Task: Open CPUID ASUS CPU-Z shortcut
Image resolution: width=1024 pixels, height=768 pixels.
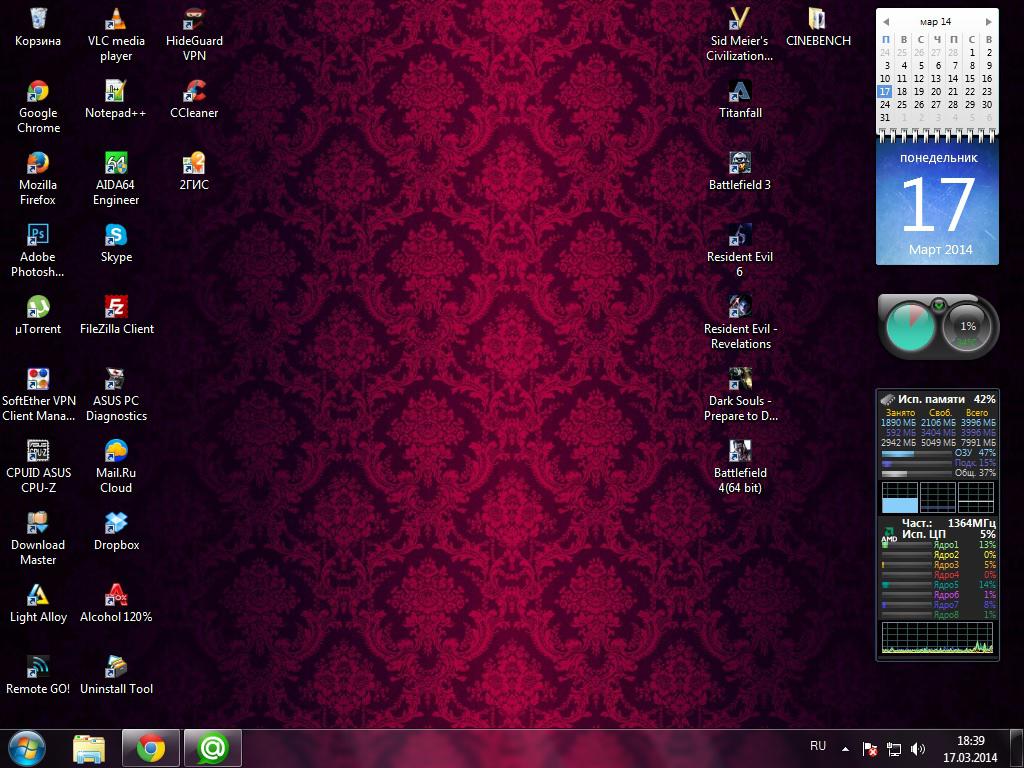Action: 38,466
